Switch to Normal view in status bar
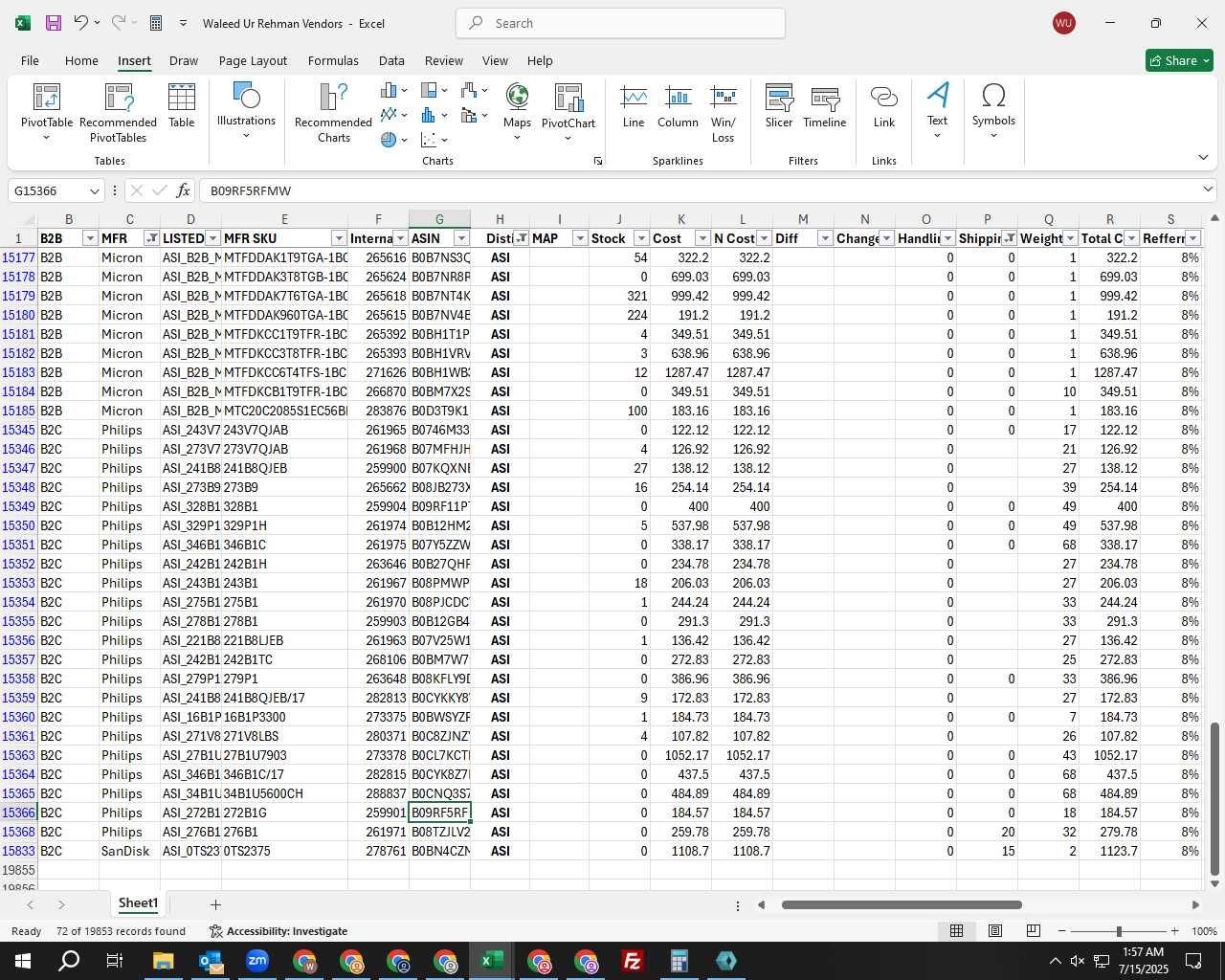Image resolution: width=1225 pixels, height=980 pixels. 956,931
